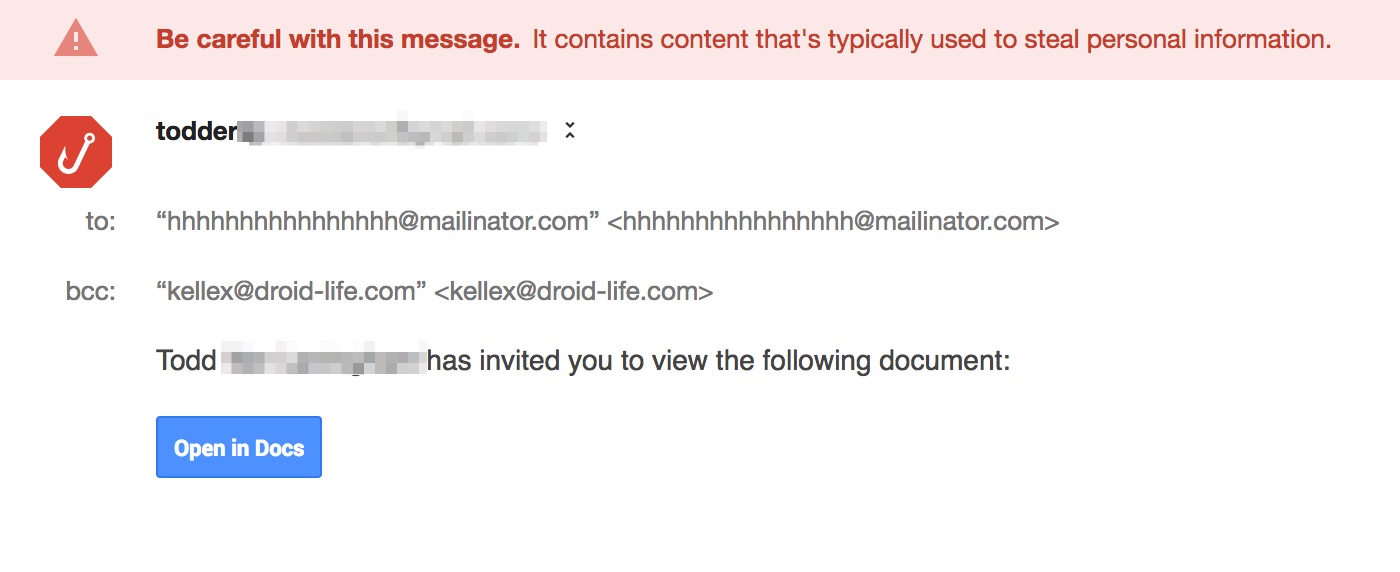Select quoted mailinator.com recipient name

[x=377, y=221]
